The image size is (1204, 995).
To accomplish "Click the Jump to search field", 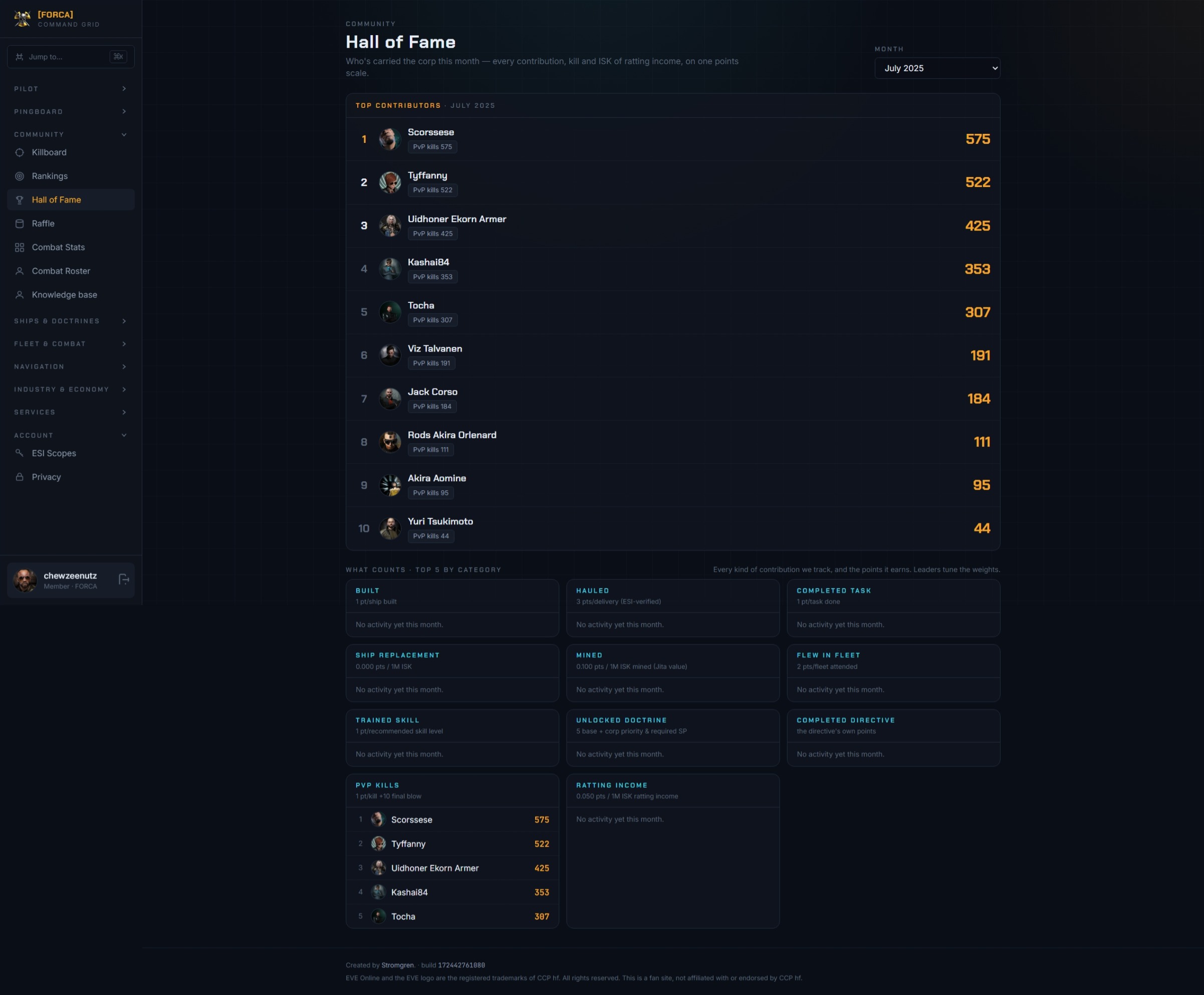I will [71, 57].
